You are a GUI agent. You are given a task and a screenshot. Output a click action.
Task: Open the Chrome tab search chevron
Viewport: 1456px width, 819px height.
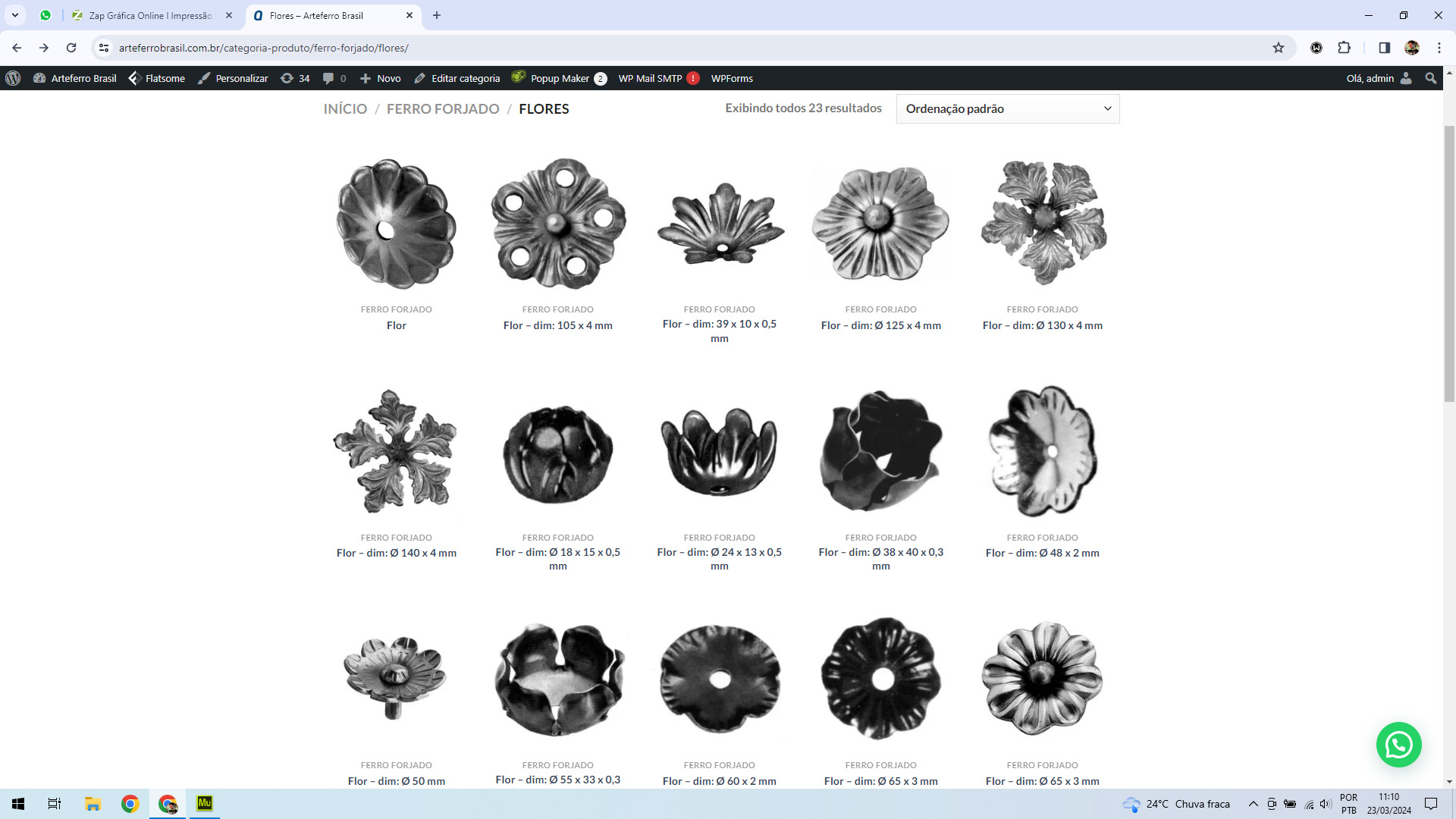click(x=14, y=15)
